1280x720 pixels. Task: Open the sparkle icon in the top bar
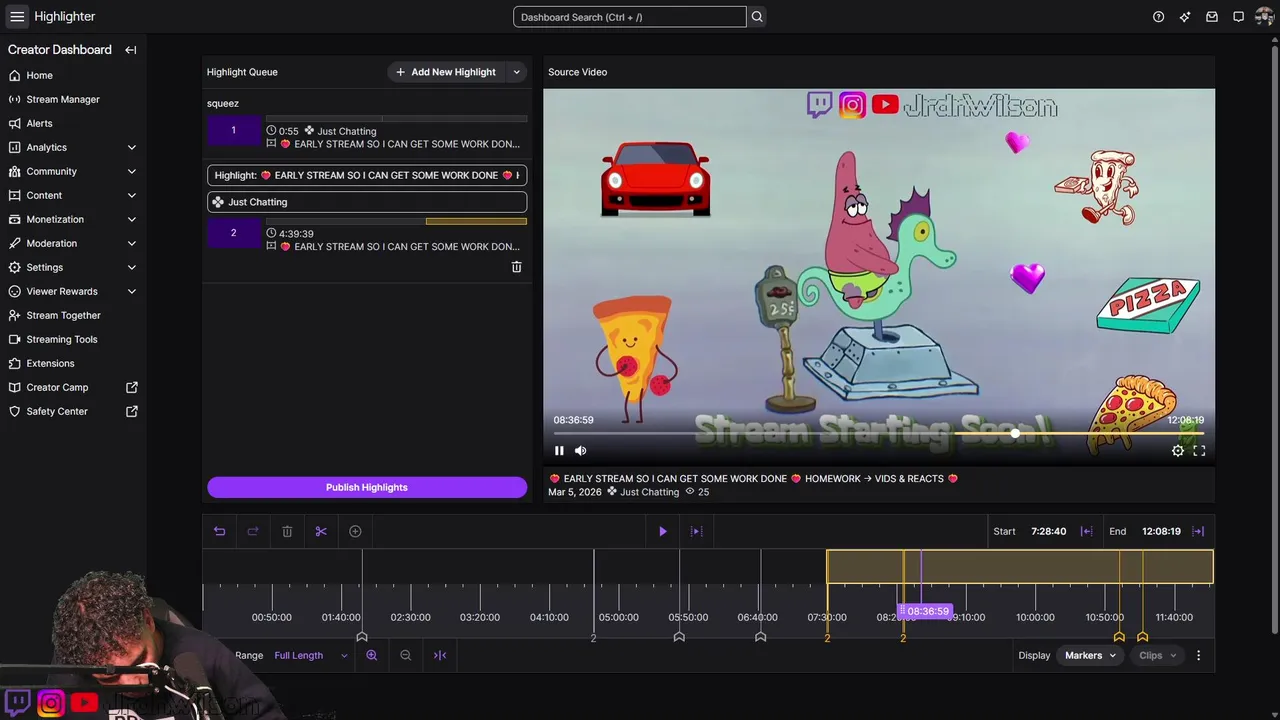(1185, 17)
